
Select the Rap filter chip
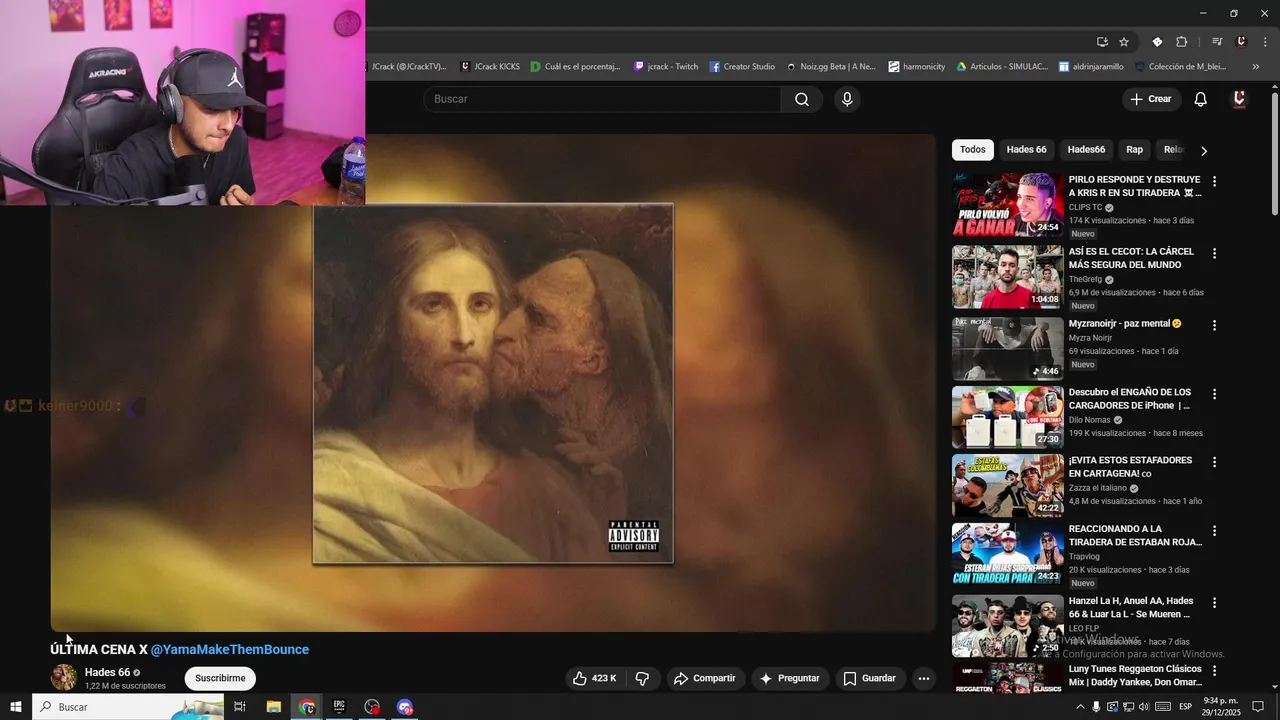[1134, 150]
